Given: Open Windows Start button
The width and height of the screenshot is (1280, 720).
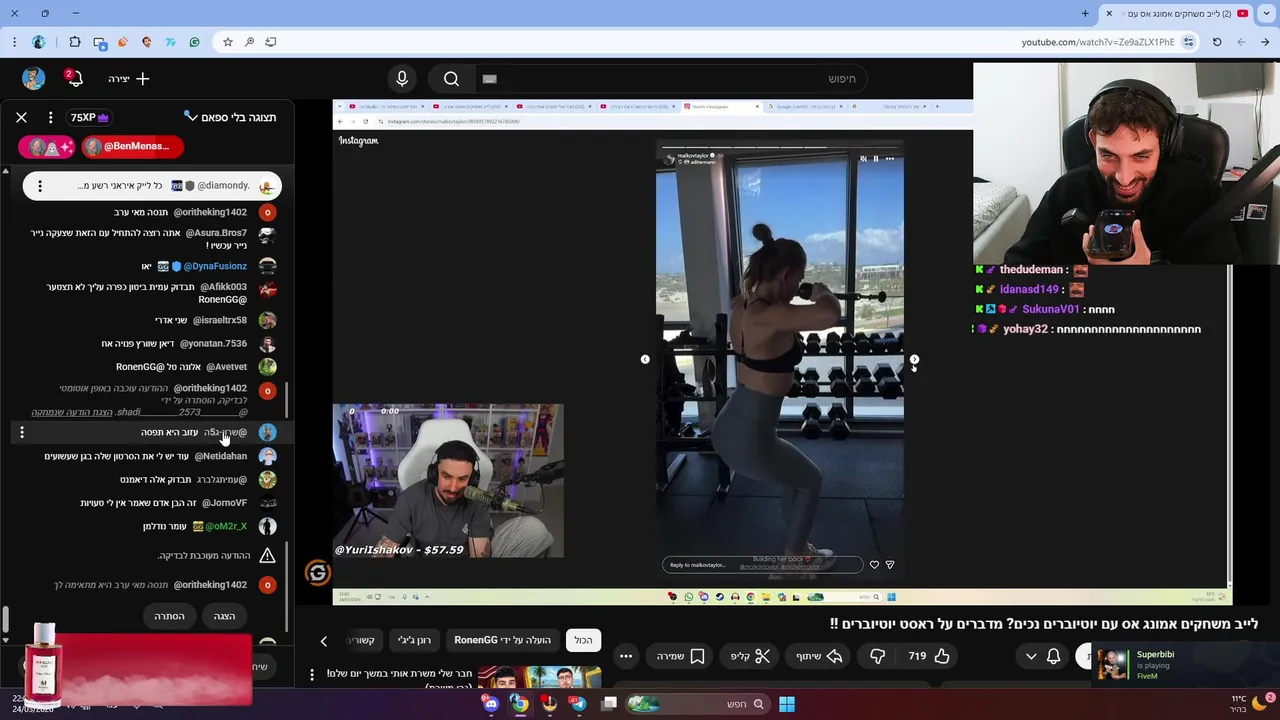Looking at the screenshot, I should point(787,704).
